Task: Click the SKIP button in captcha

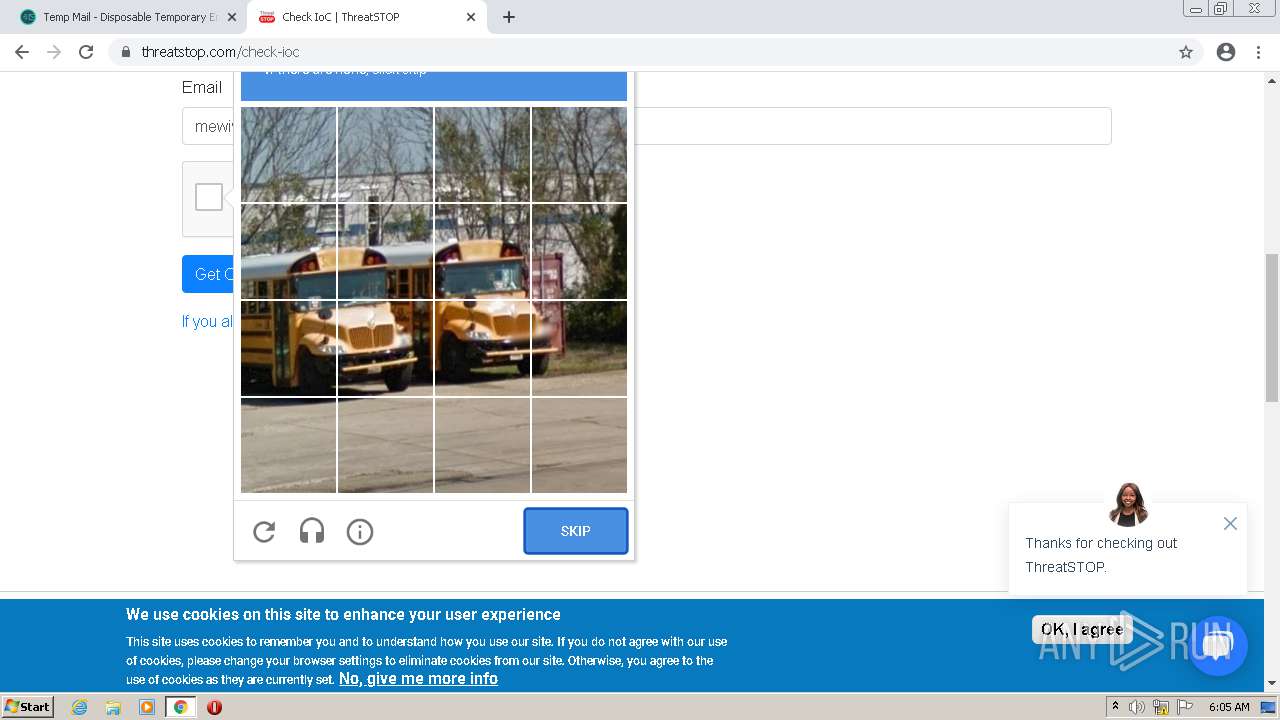Action: pyautogui.click(x=576, y=531)
